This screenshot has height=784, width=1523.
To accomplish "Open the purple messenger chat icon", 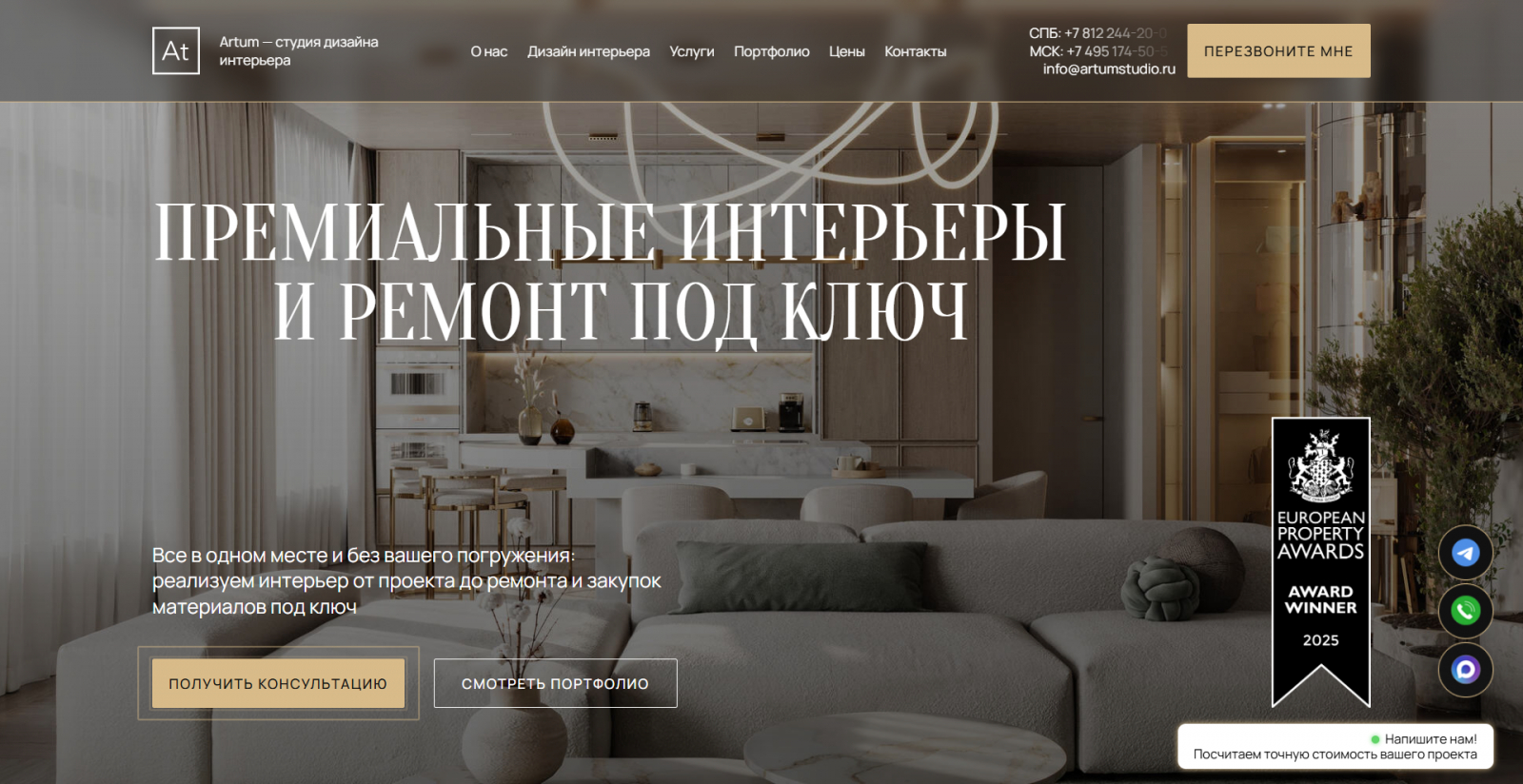I will click(1465, 670).
